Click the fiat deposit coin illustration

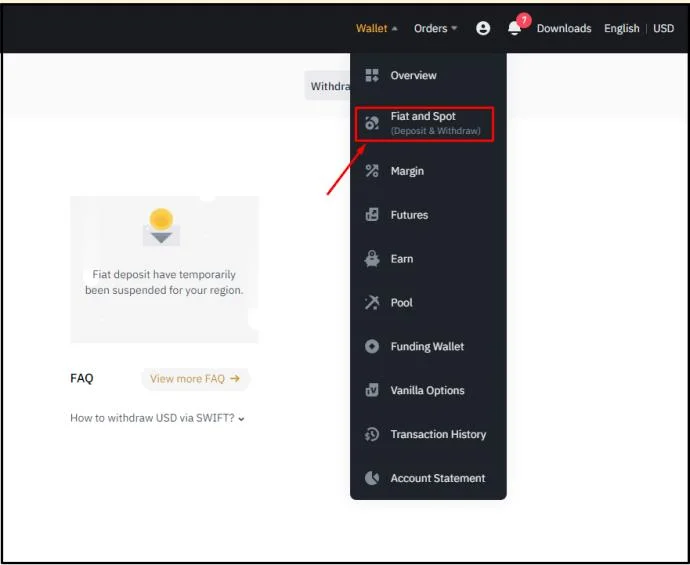[161, 227]
